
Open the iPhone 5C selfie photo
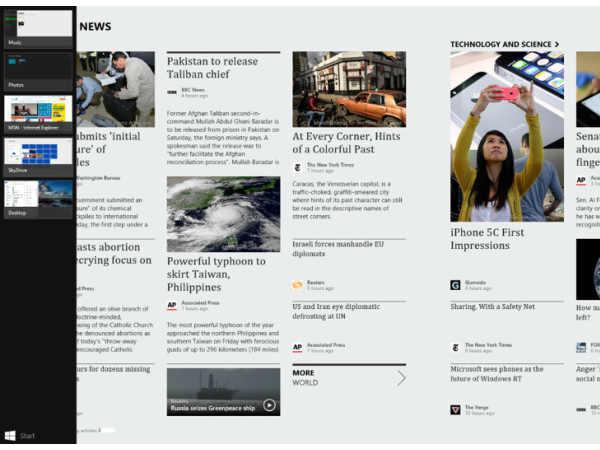[x=507, y=137]
